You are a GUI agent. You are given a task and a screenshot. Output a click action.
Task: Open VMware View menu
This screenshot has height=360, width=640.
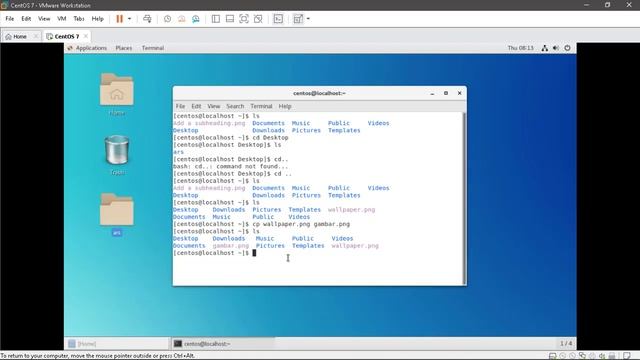(44, 19)
